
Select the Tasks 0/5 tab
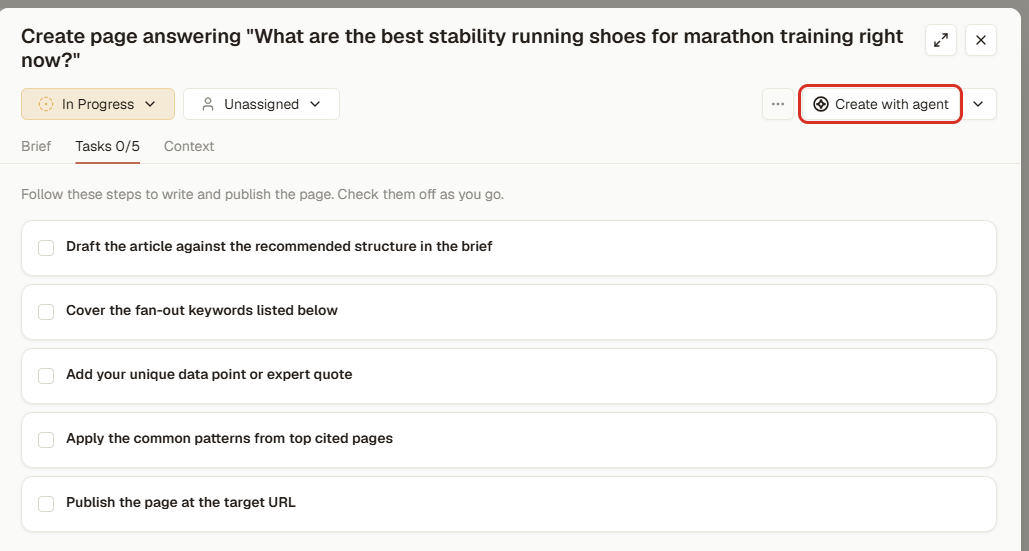(x=108, y=146)
